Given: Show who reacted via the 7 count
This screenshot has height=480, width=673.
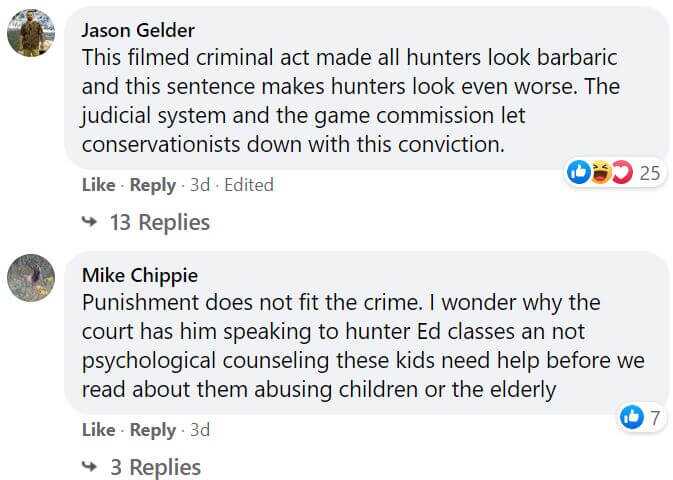Looking at the screenshot, I should click(655, 418).
